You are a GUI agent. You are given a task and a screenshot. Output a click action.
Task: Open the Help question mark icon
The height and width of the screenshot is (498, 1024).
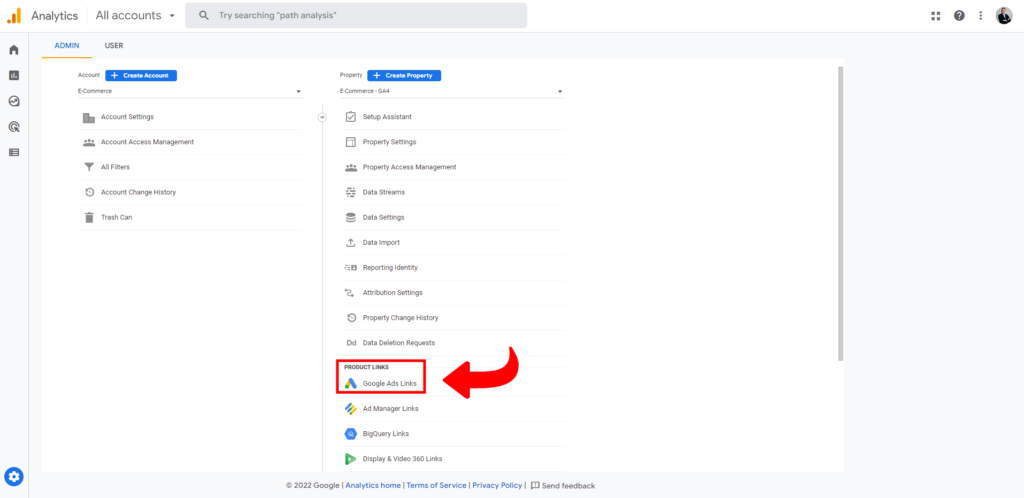[x=959, y=16]
